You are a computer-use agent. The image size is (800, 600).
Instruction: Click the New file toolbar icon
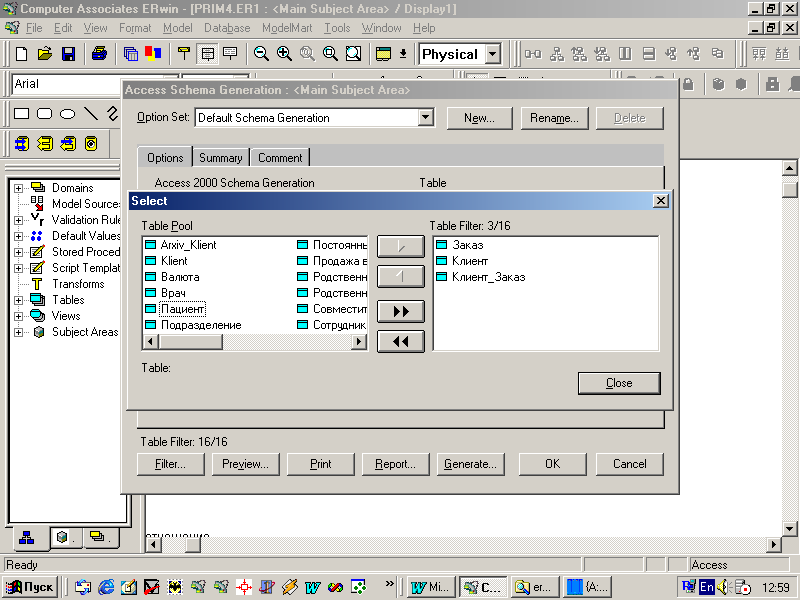click(x=21, y=54)
